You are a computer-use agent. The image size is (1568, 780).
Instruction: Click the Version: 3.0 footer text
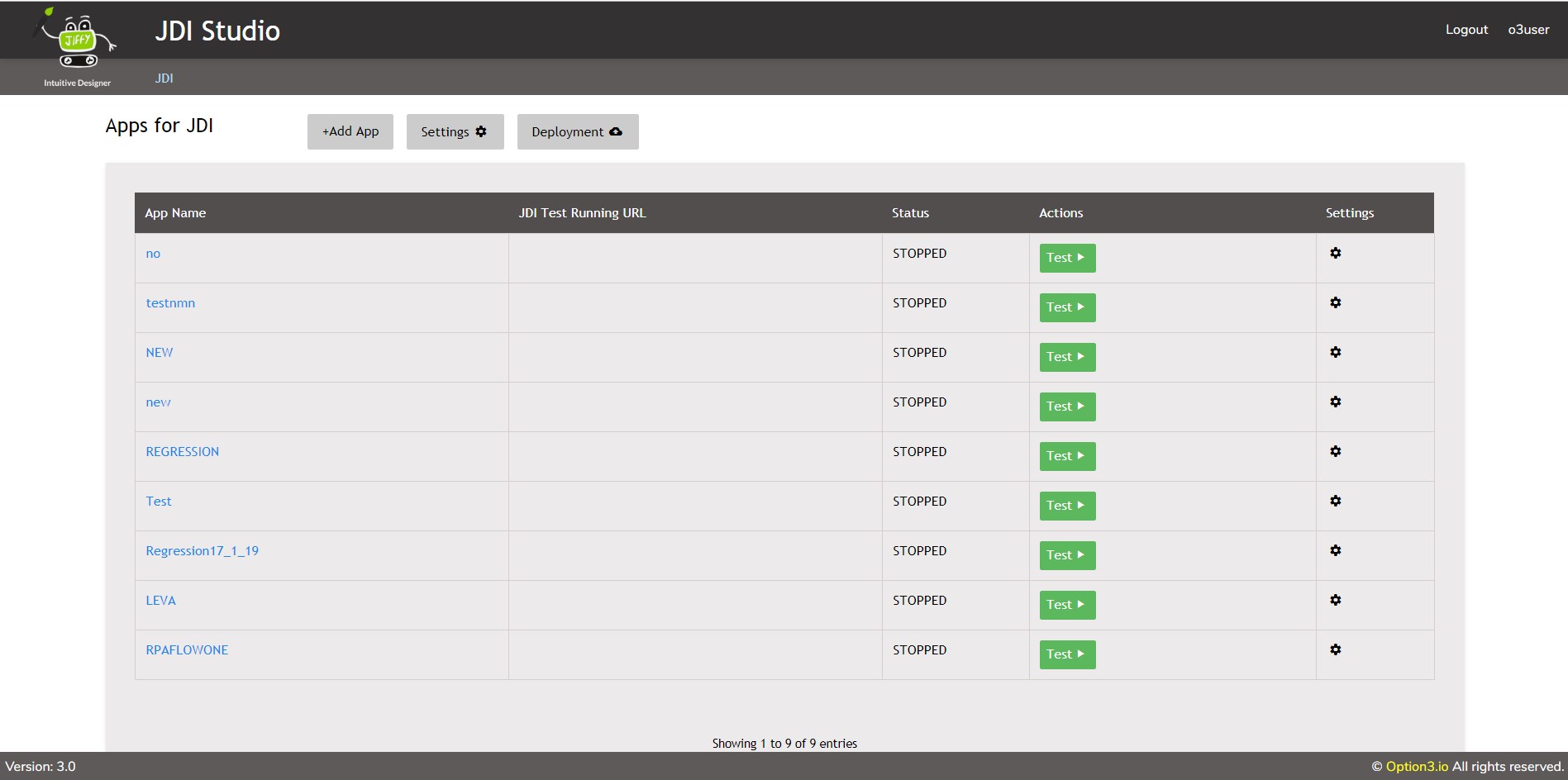[41, 766]
